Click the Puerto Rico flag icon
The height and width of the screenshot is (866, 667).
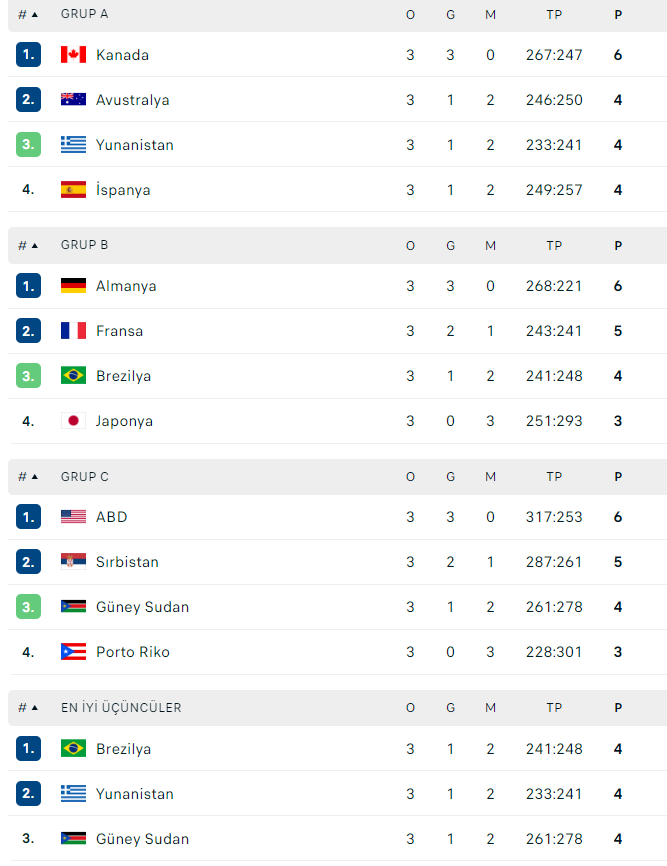pos(73,652)
